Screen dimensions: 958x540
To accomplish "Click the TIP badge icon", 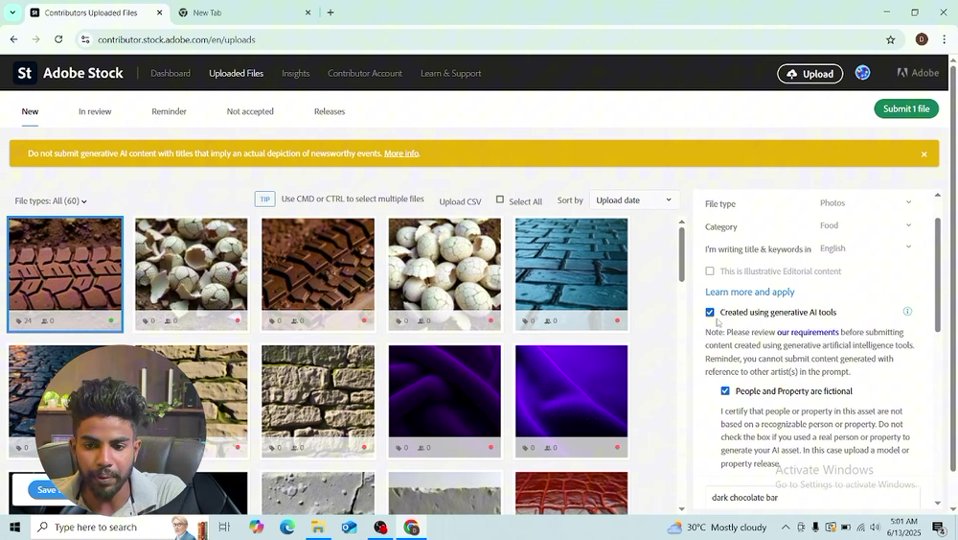I will (265, 199).
